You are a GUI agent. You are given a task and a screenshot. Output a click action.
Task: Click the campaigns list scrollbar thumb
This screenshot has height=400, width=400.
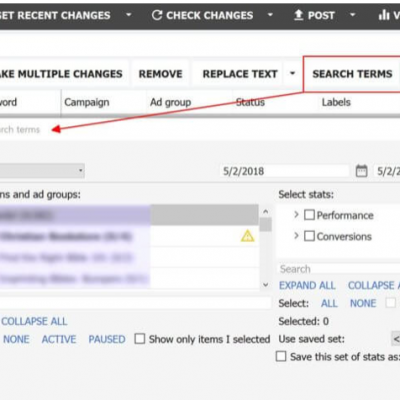(265, 224)
